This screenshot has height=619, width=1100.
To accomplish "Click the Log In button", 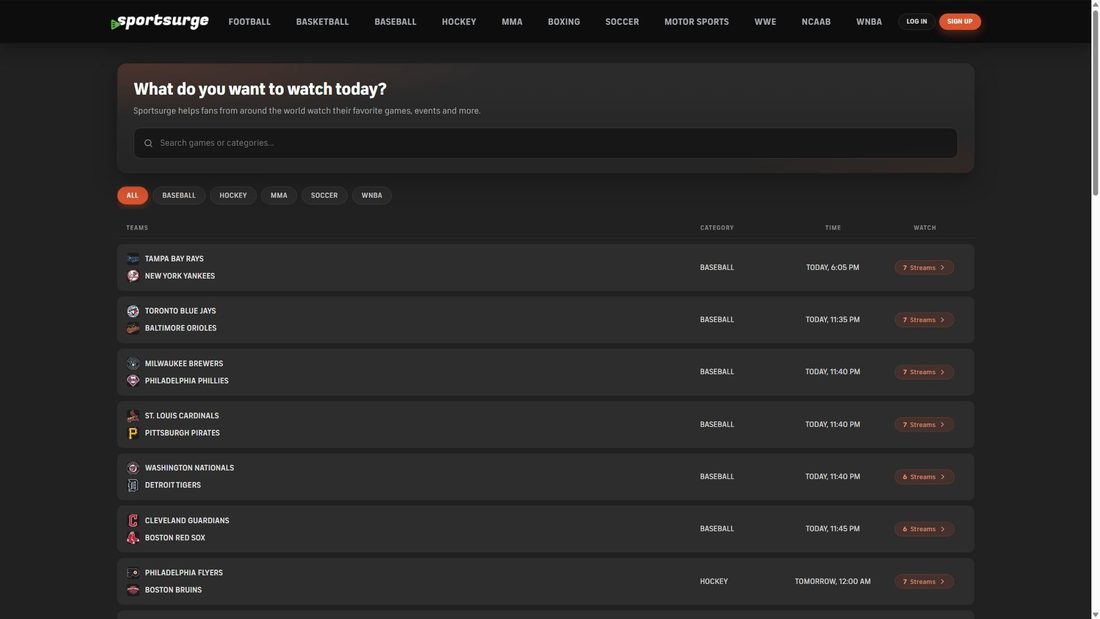I will point(916,22).
